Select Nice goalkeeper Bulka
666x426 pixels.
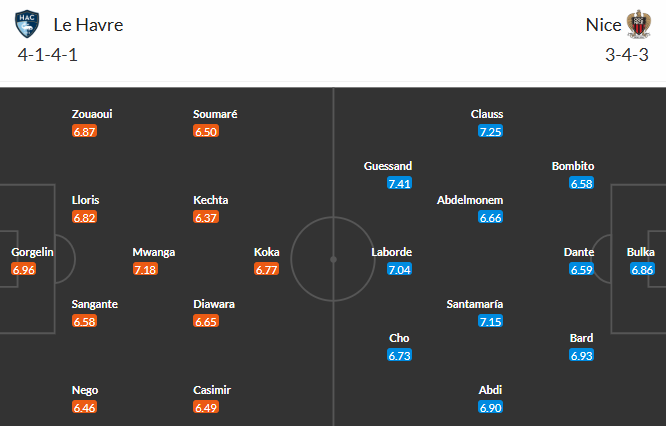coord(640,252)
